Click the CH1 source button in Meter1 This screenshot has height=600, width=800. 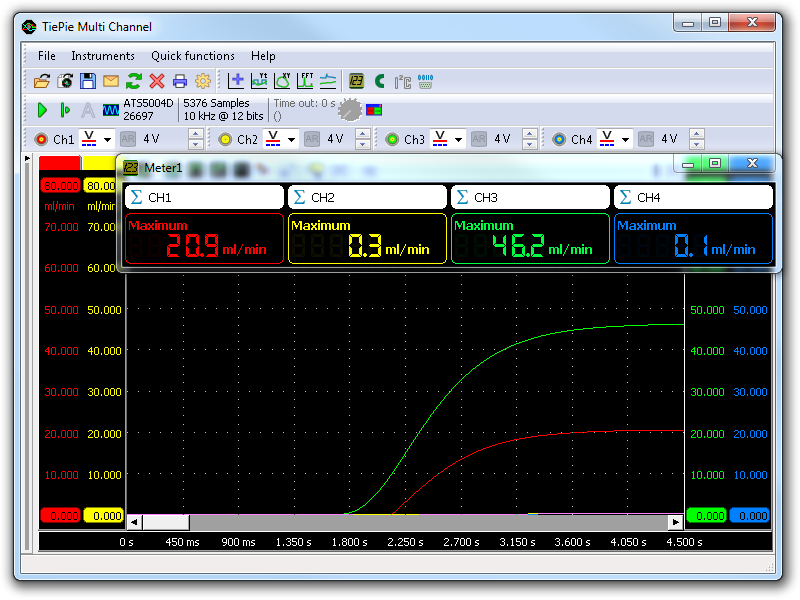click(x=204, y=197)
